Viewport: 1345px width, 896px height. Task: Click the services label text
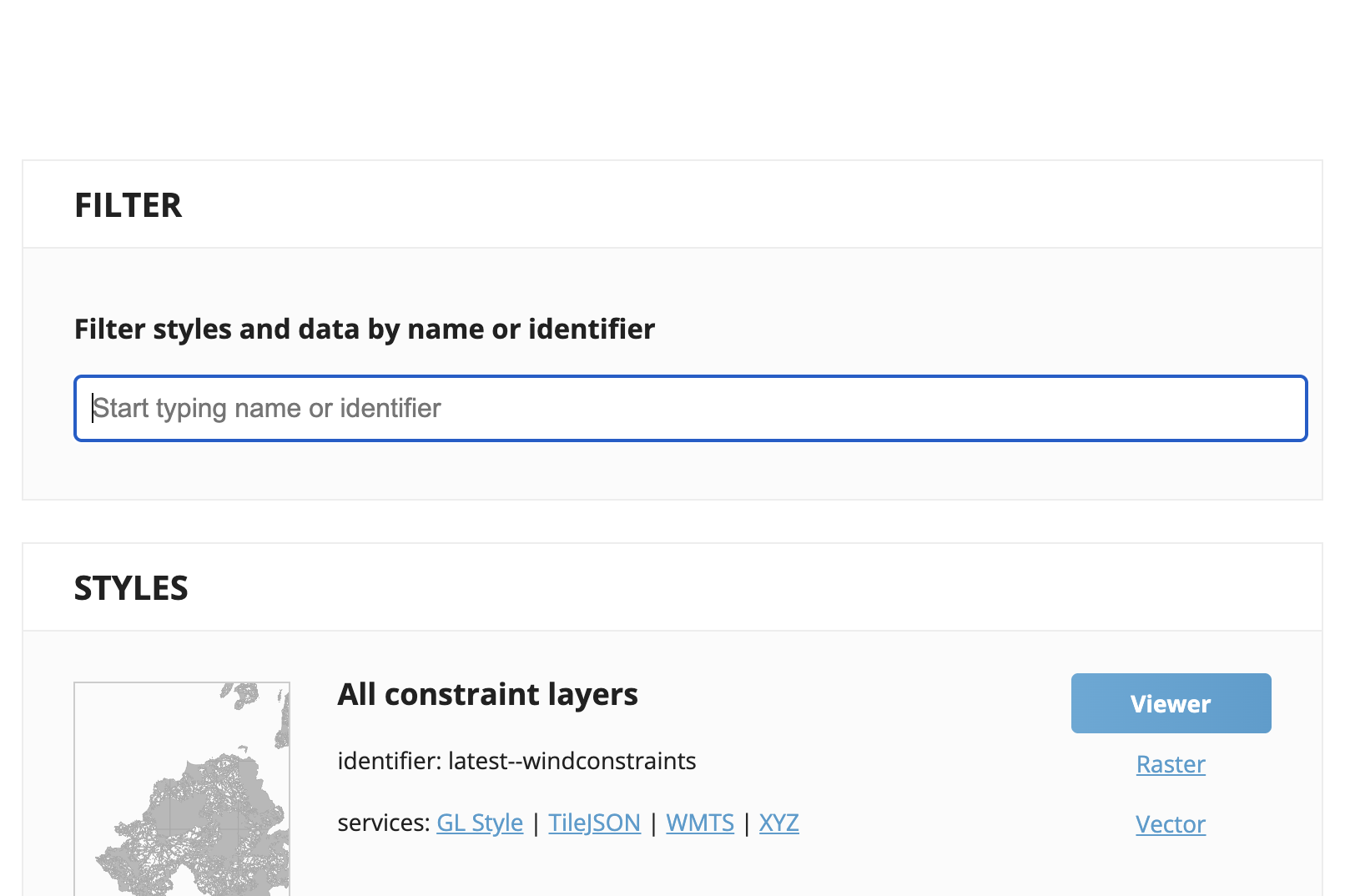(x=383, y=823)
